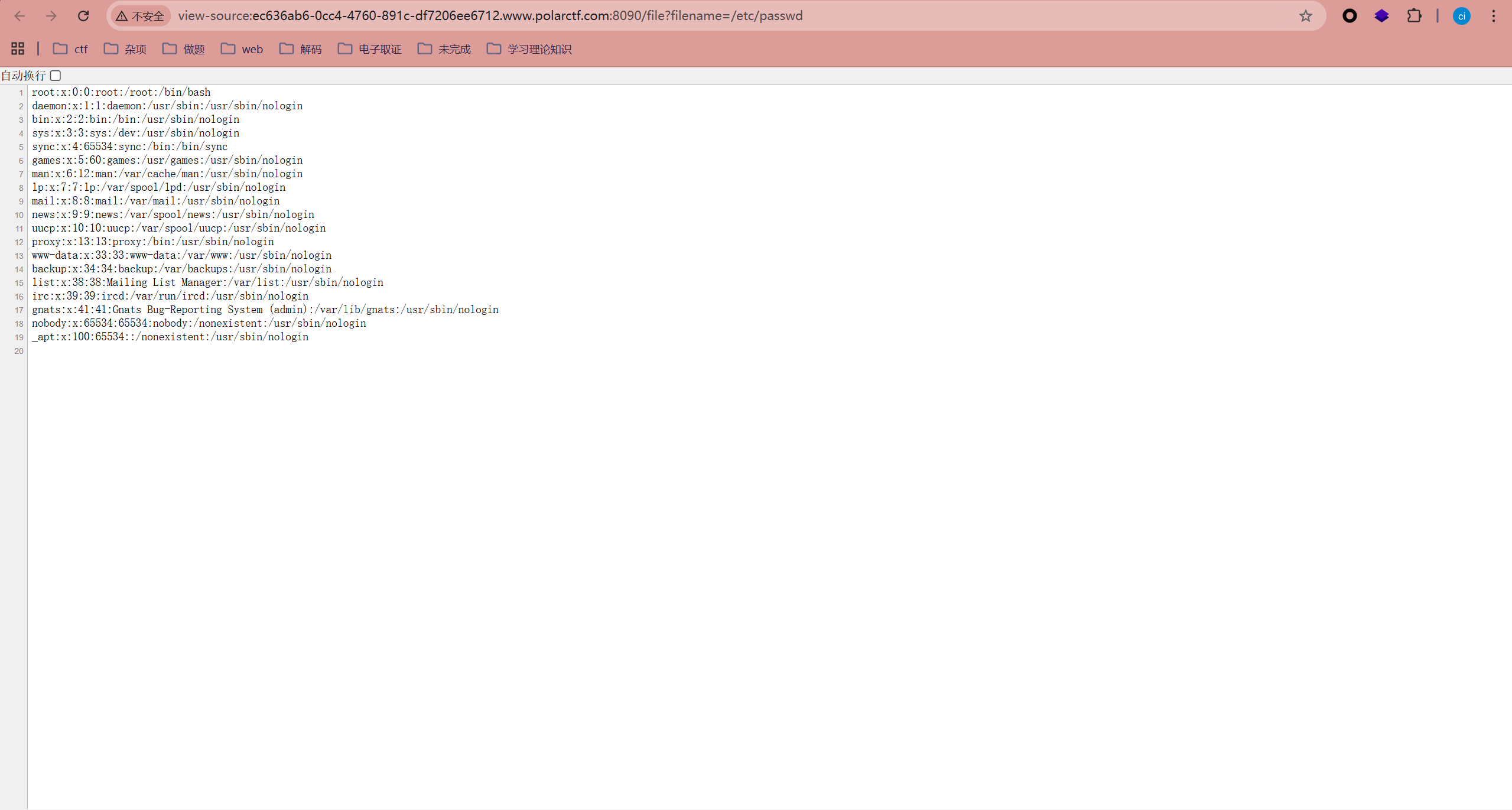1512x810 pixels.
Task: Open the apps grid shortcut
Action: [x=18, y=48]
